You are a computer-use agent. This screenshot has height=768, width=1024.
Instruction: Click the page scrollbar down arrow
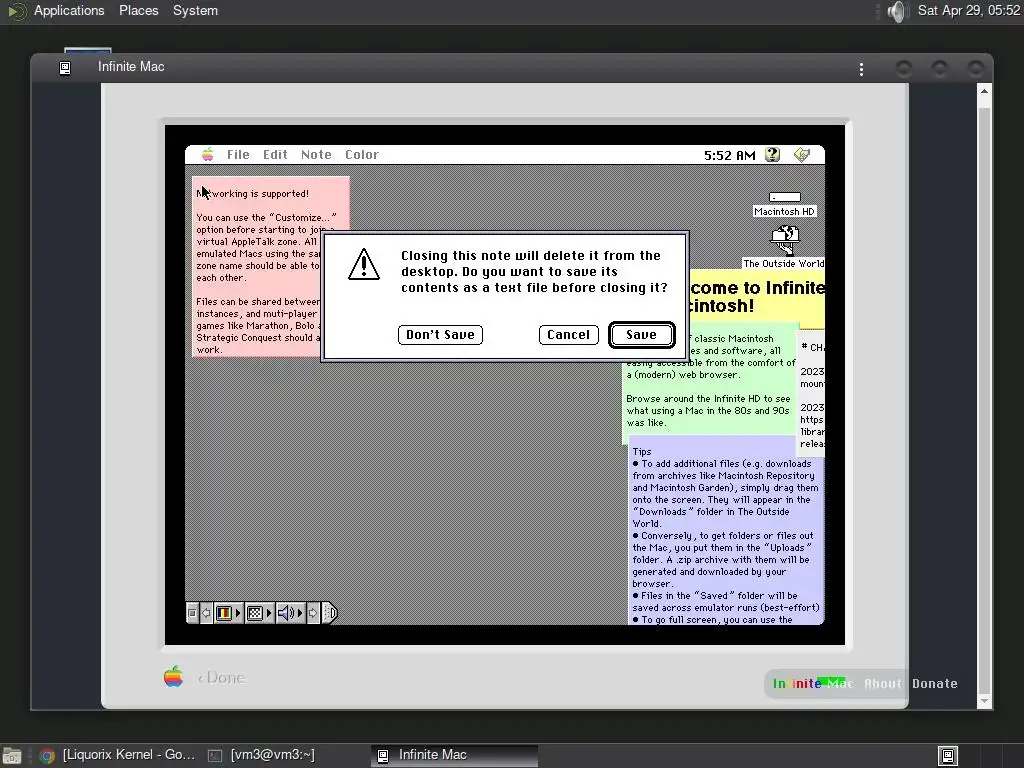point(984,701)
